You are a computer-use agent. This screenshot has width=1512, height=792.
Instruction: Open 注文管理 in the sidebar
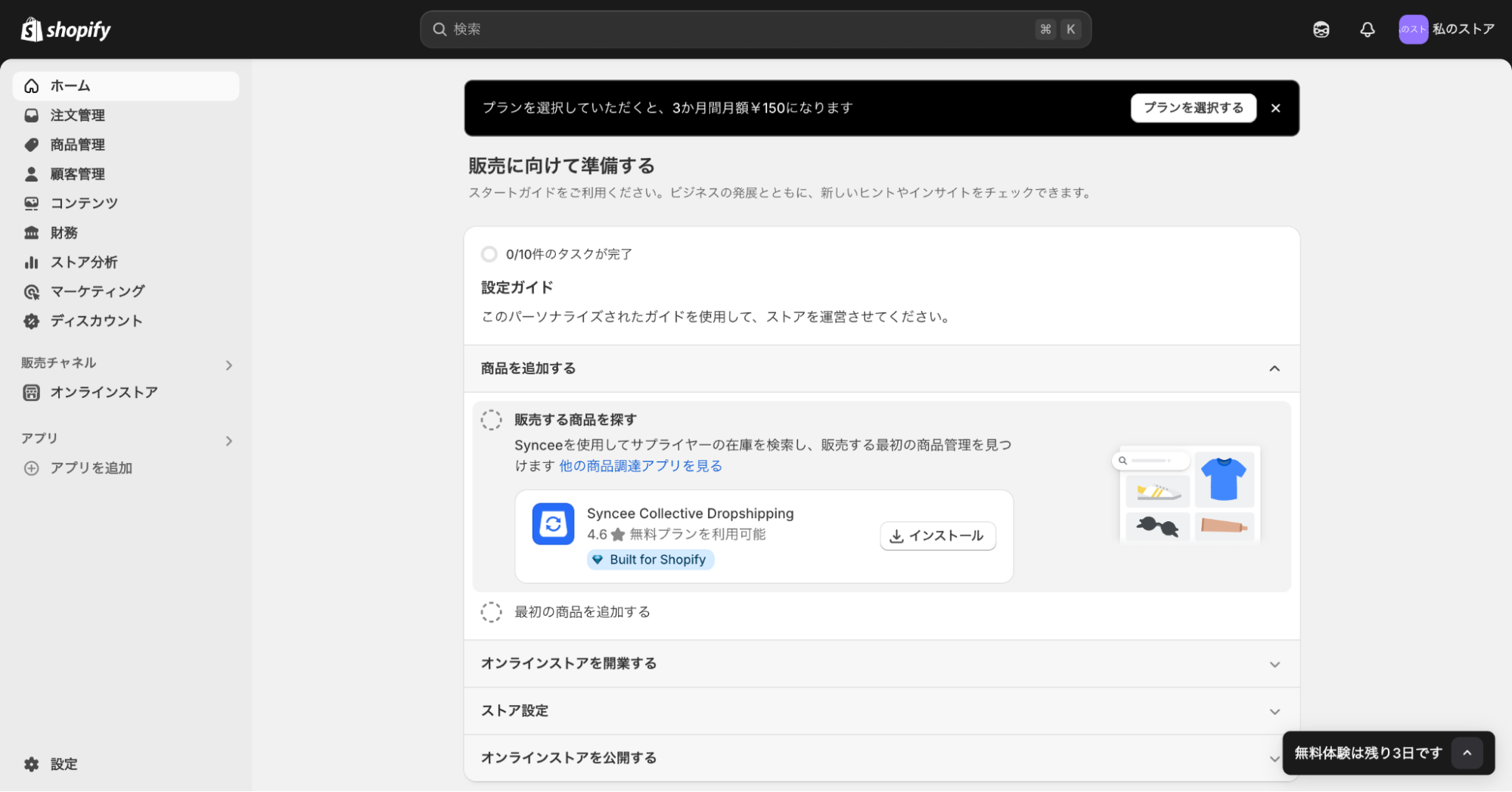pyautogui.click(x=77, y=115)
